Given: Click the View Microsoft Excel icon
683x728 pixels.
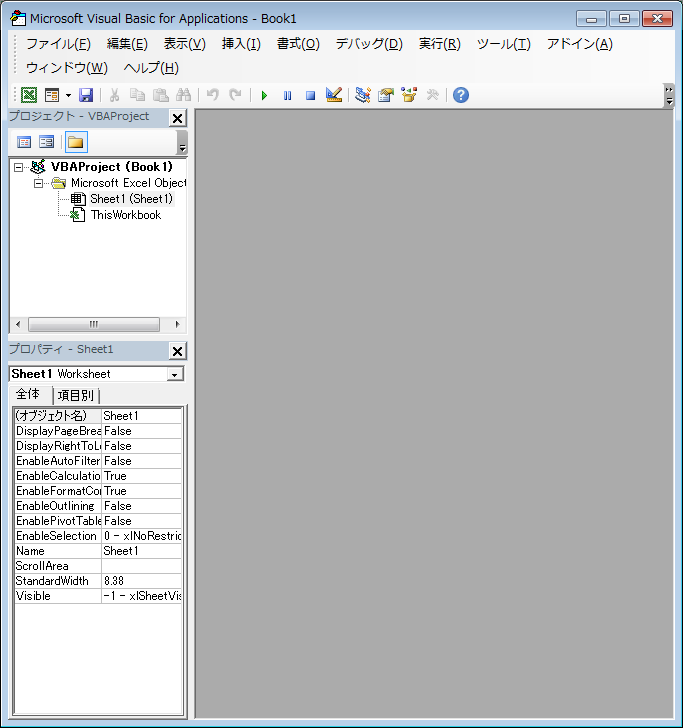Looking at the screenshot, I should coord(29,95).
